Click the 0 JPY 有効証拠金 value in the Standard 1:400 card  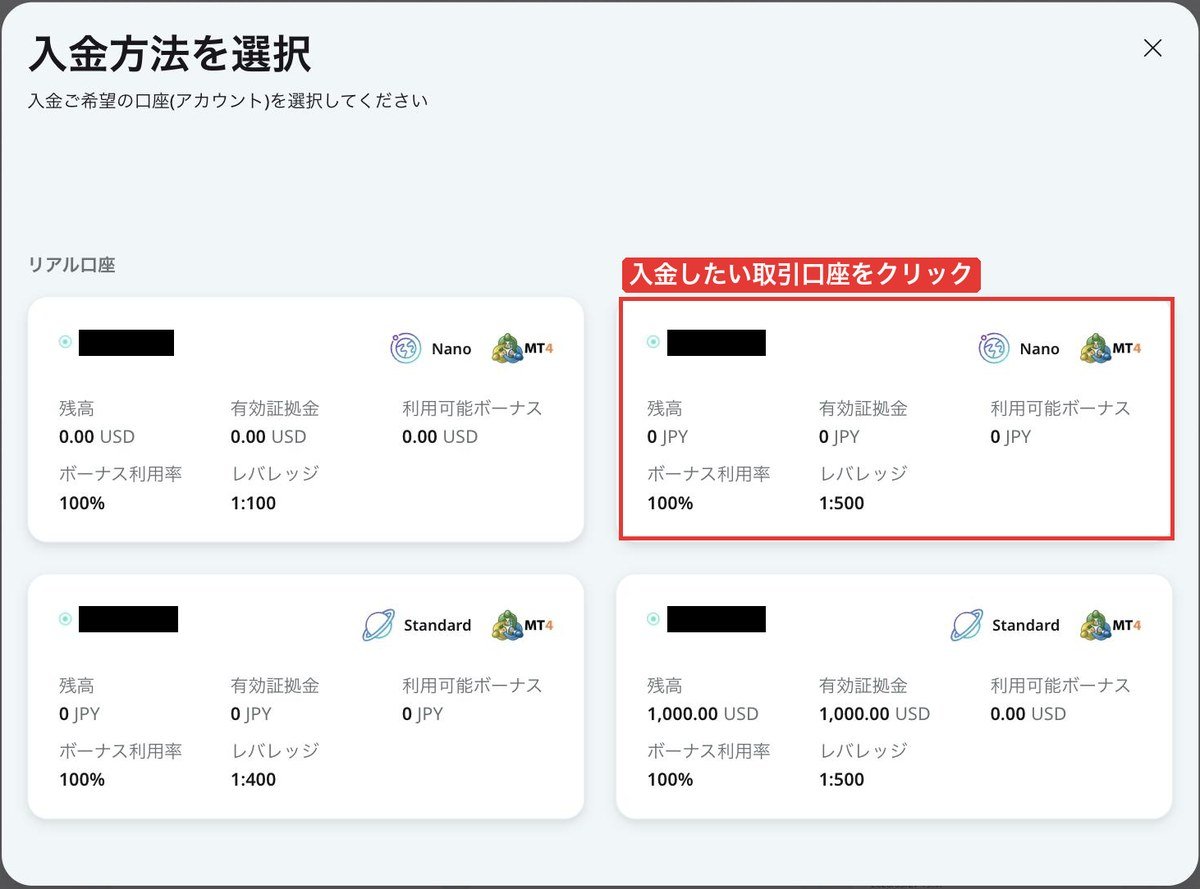click(x=251, y=714)
